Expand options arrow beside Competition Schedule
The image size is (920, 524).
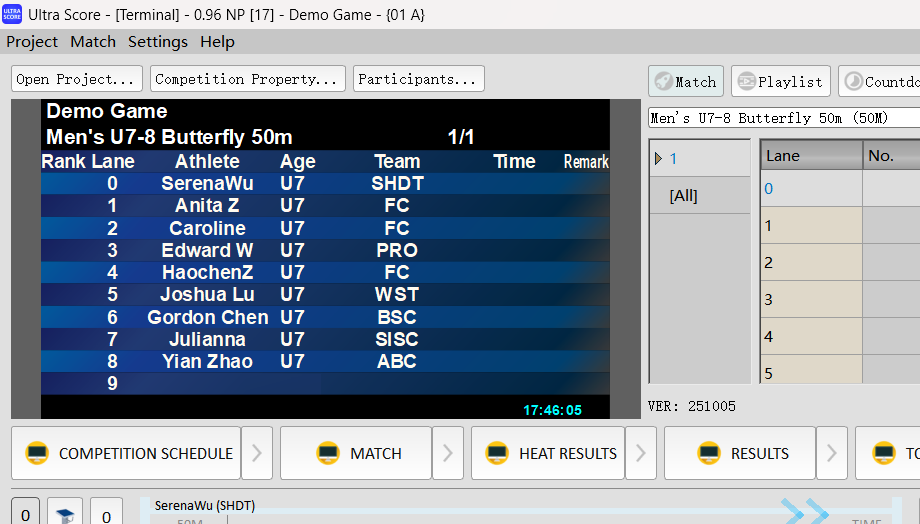click(256, 453)
